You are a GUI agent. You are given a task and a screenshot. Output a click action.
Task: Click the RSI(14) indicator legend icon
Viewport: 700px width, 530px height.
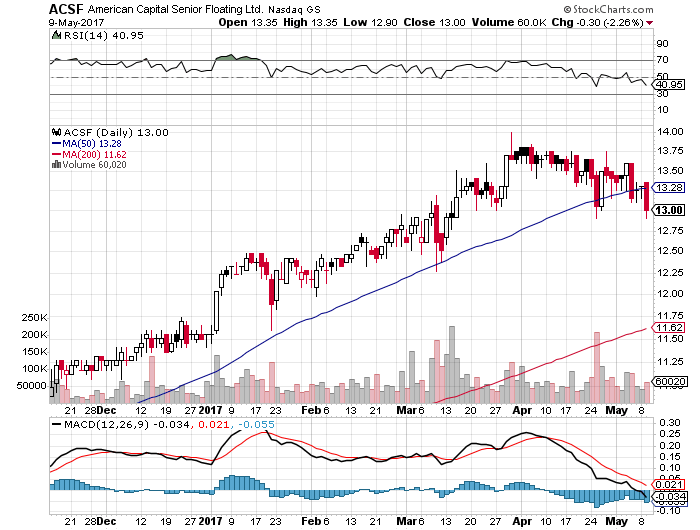tap(56, 34)
